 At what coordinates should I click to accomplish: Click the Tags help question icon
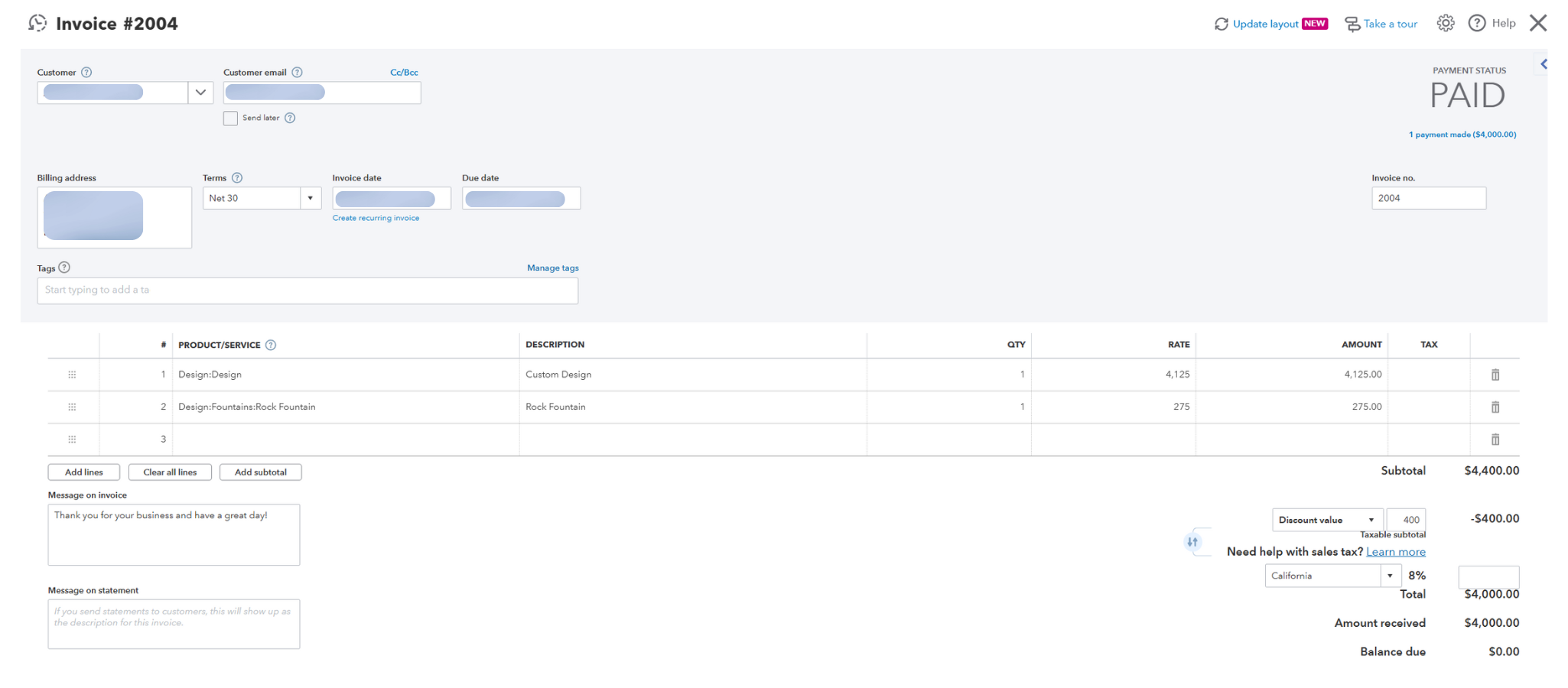click(x=64, y=268)
